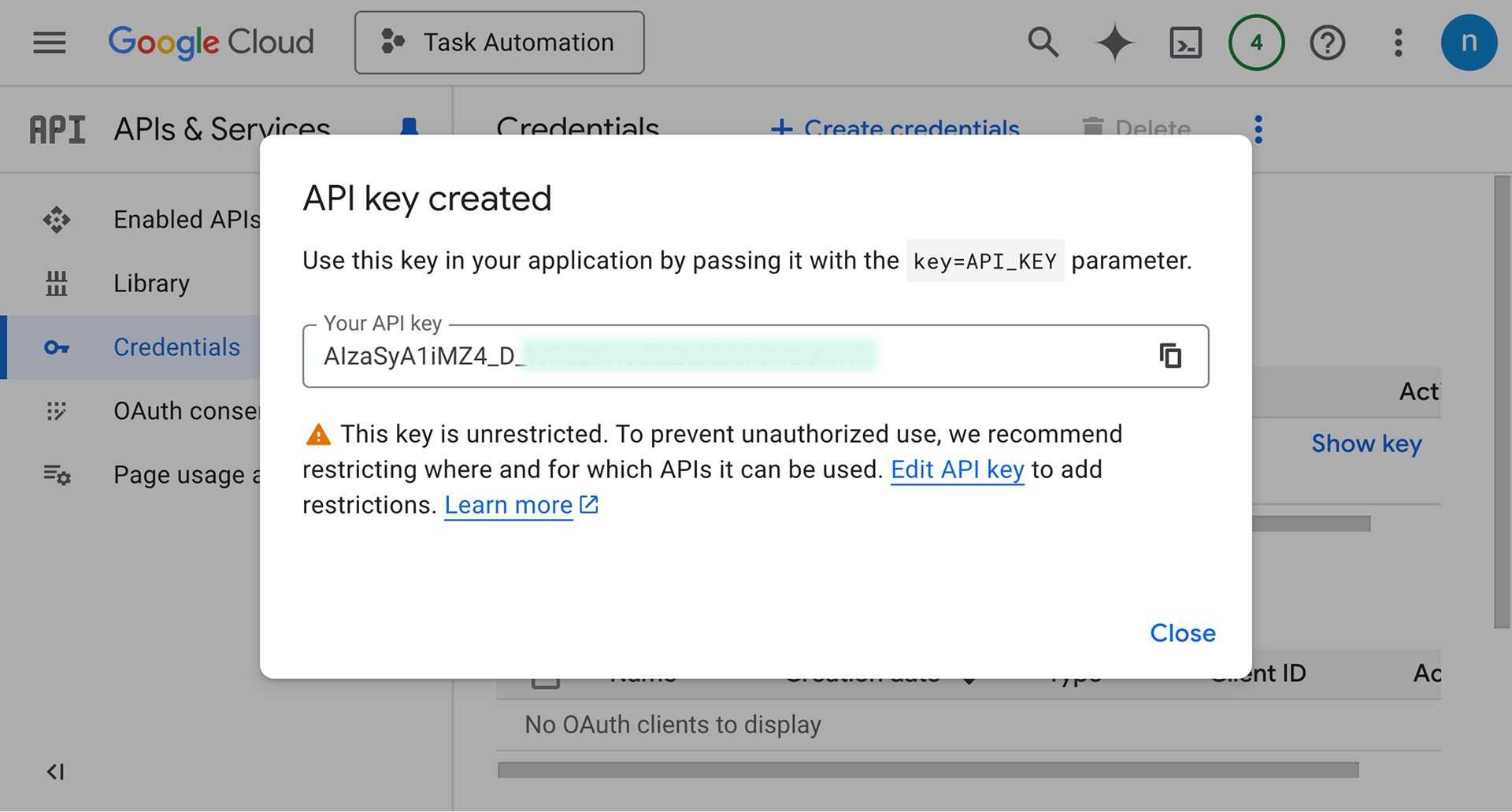
Task: Open the Gemini sparkle assistant
Action: 1114,43
